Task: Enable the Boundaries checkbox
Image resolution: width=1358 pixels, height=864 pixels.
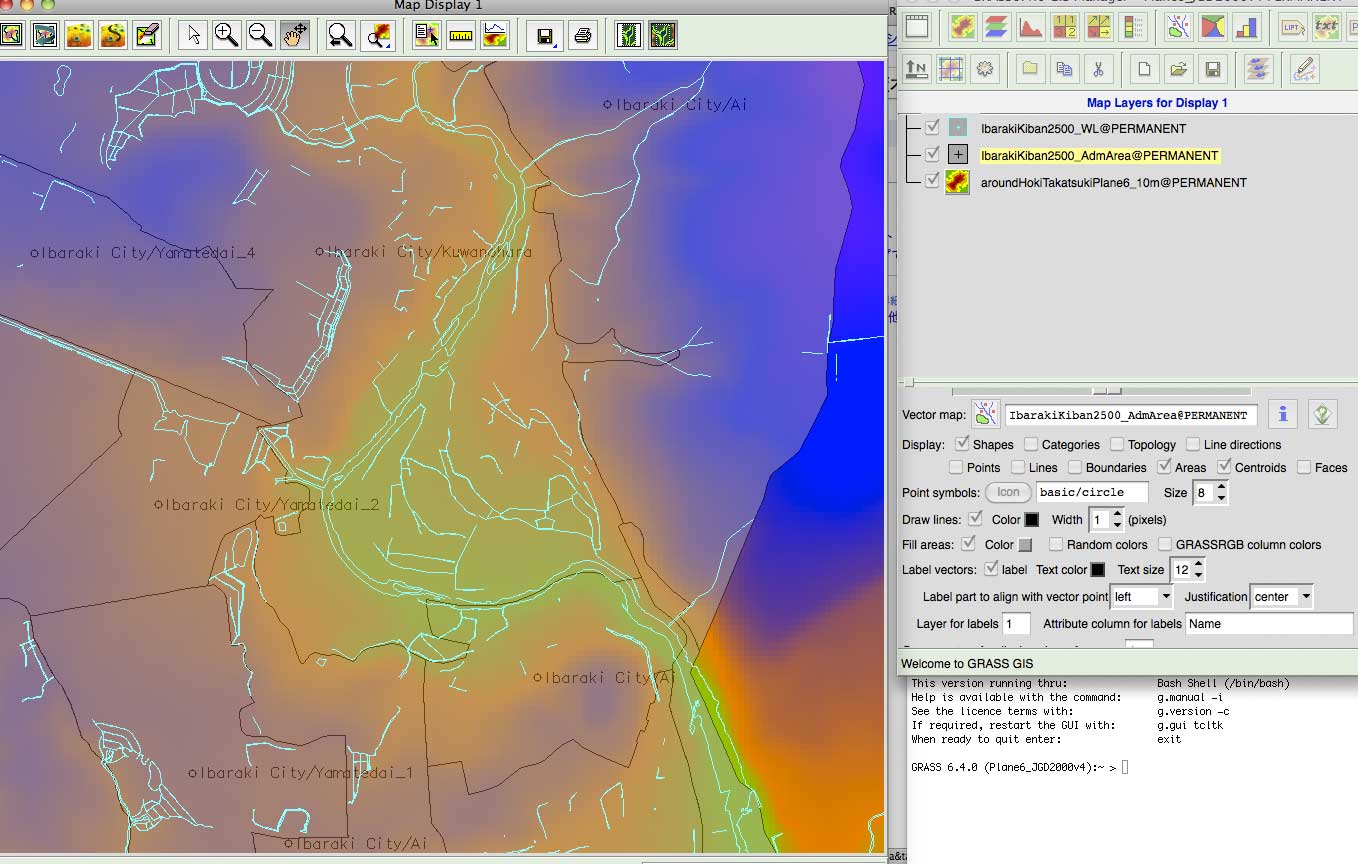Action: point(1075,467)
